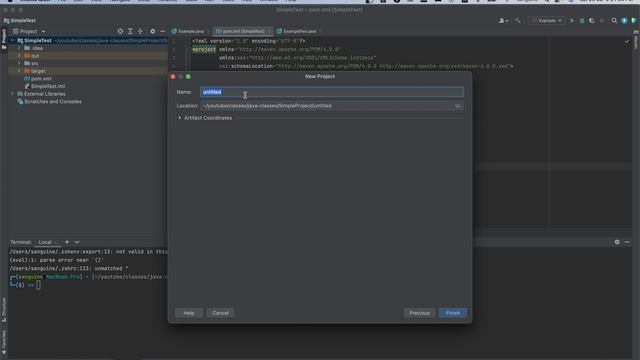Image resolution: width=640 pixels, height=360 pixels.
Task: Expand the target folder
Action: (19, 71)
